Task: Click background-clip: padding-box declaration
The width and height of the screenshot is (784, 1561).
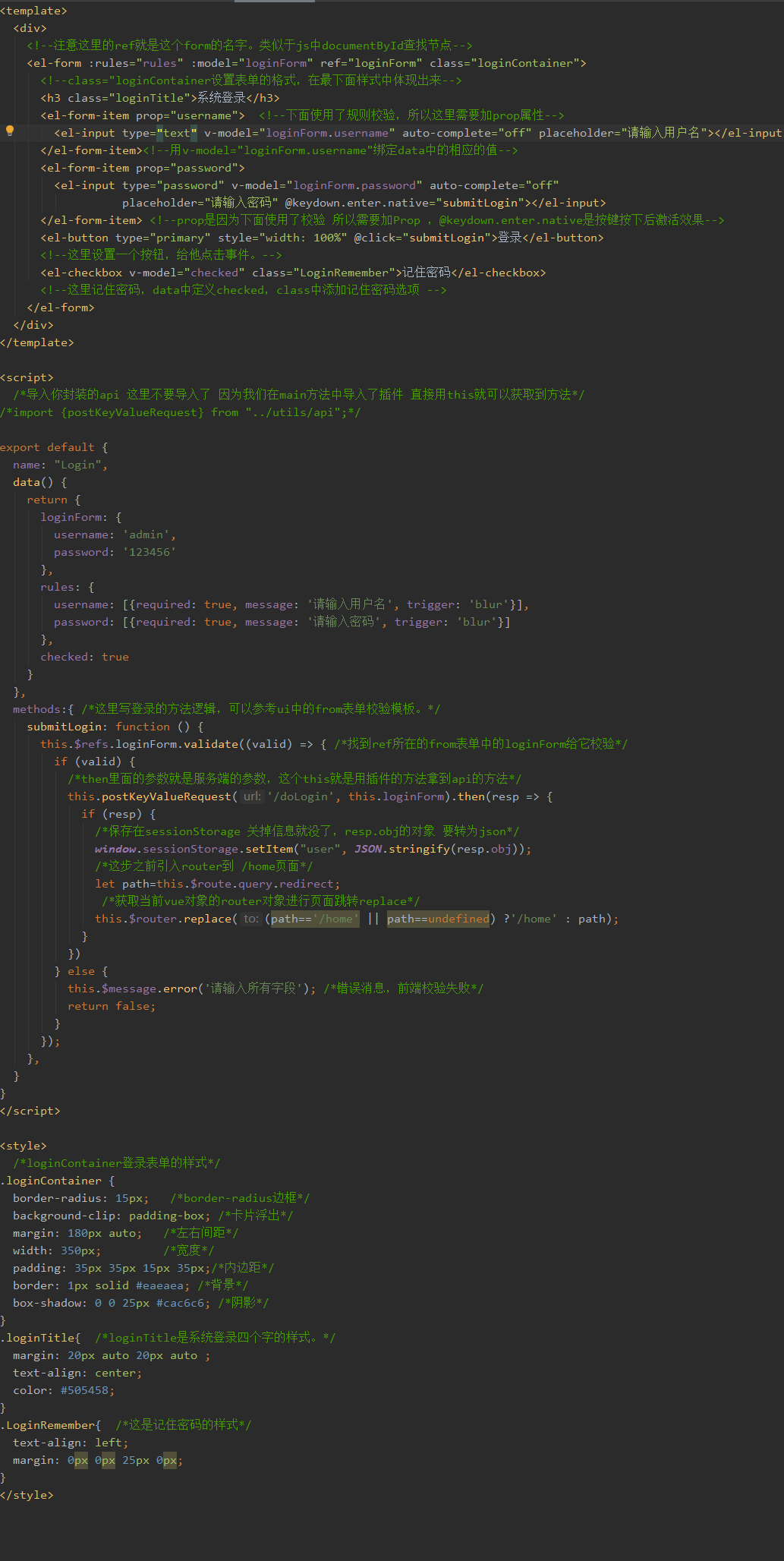Action: click(112, 1216)
